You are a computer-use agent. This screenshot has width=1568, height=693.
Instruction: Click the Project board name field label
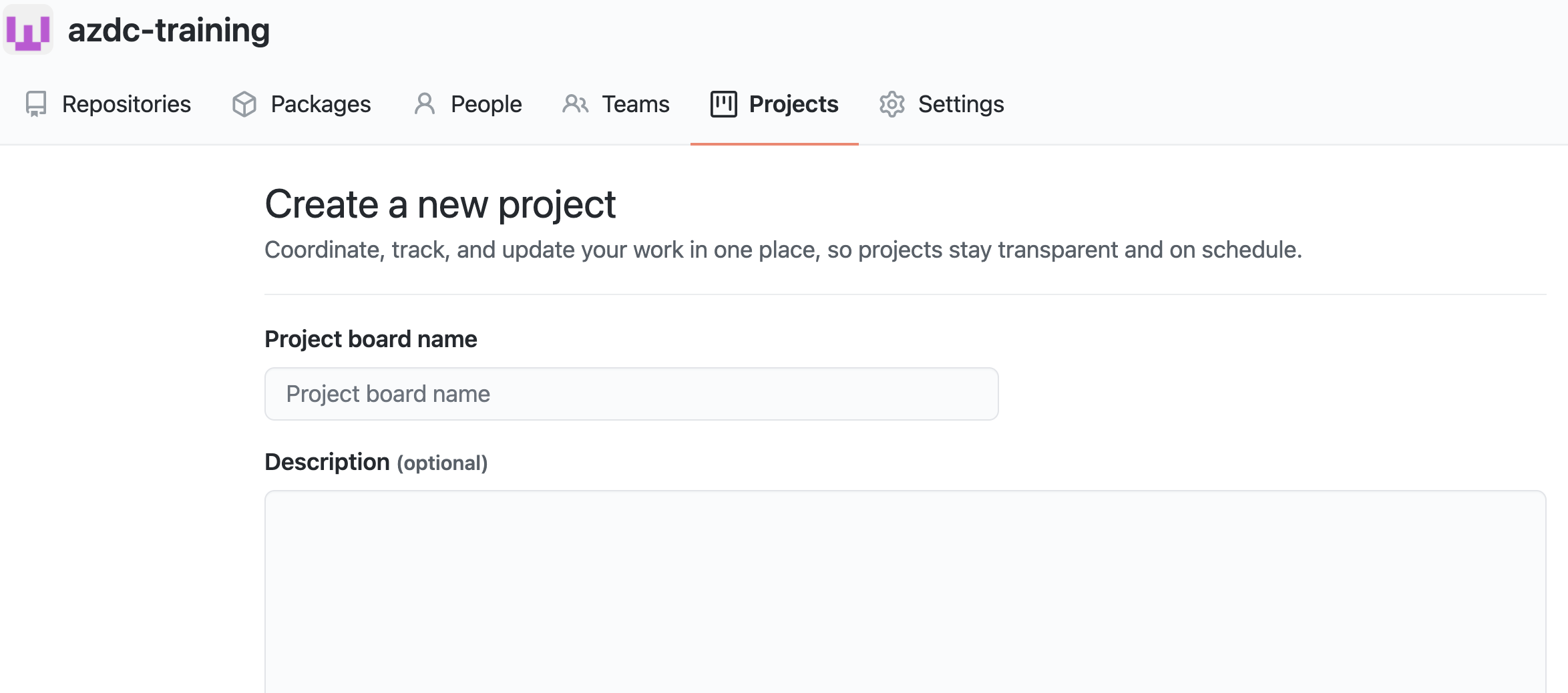[x=371, y=339]
